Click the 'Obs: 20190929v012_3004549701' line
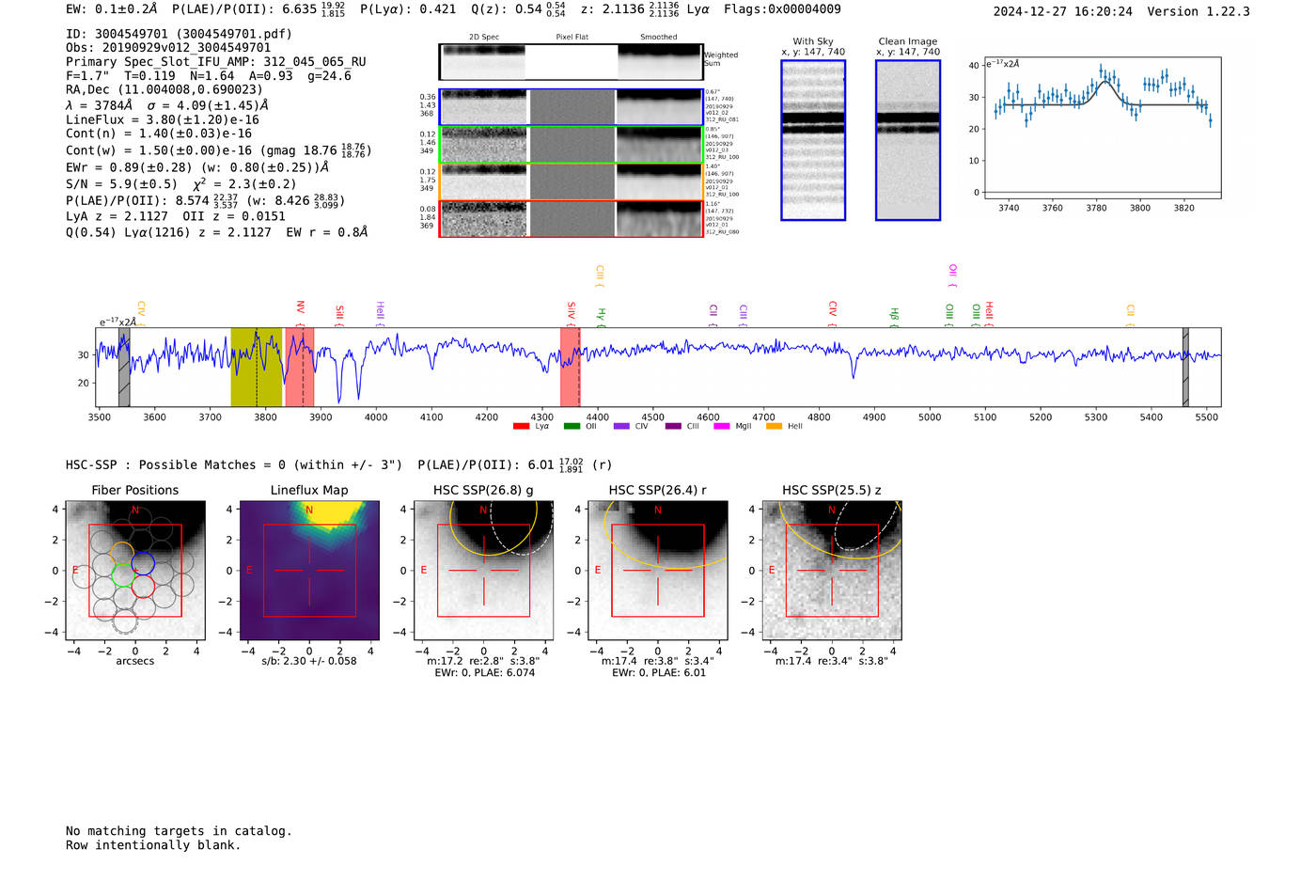Screen dimensions: 1316x896 point(168,48)
